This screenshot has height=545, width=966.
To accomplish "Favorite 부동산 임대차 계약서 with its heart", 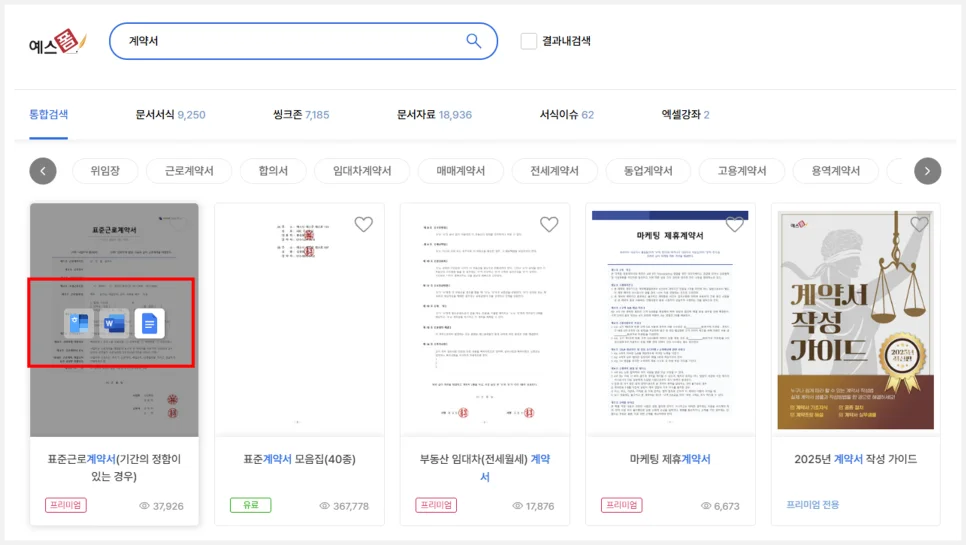I will coord(549,224).
